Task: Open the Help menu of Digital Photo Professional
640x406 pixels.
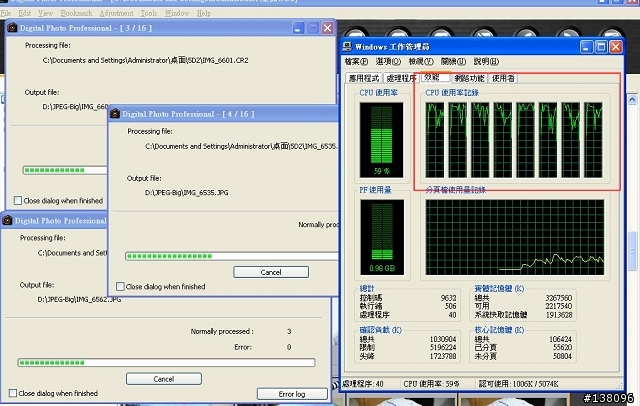Action: tap(204, 13)
